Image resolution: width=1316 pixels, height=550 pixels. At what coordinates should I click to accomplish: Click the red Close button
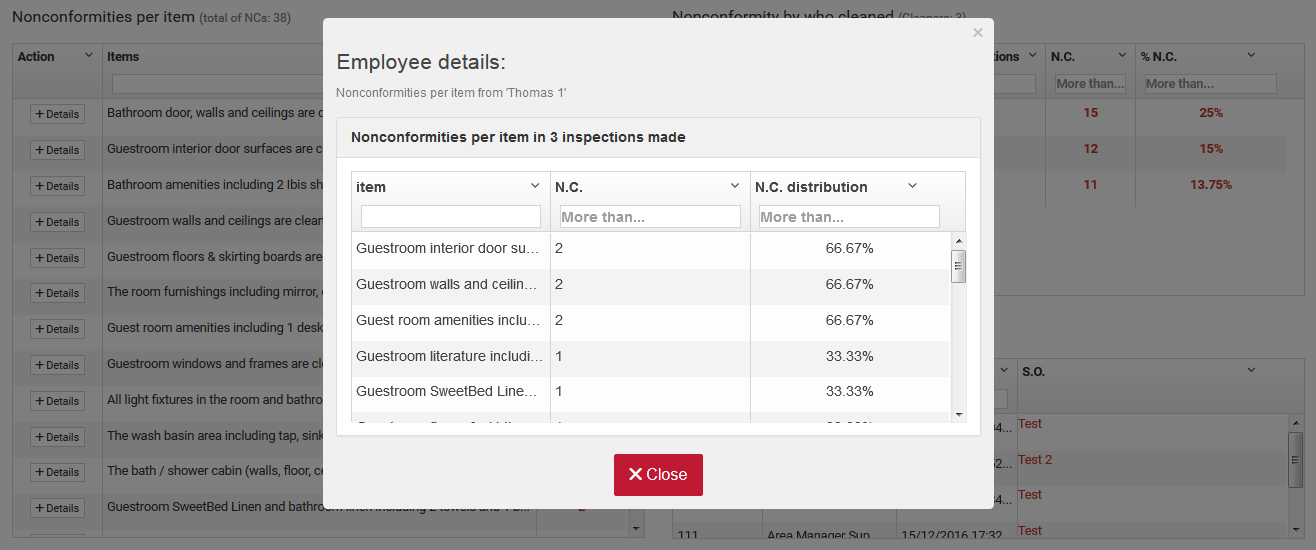pos(658,475)
